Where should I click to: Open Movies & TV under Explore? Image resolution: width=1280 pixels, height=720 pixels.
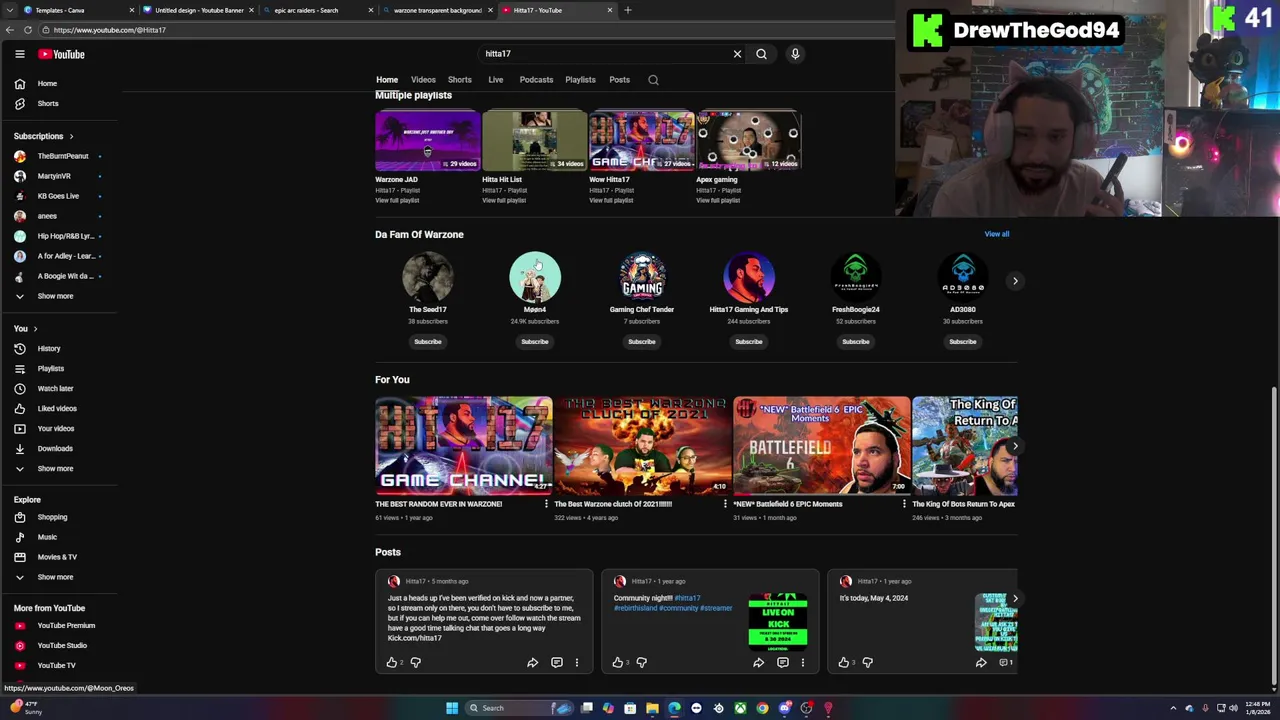point(59,557)
